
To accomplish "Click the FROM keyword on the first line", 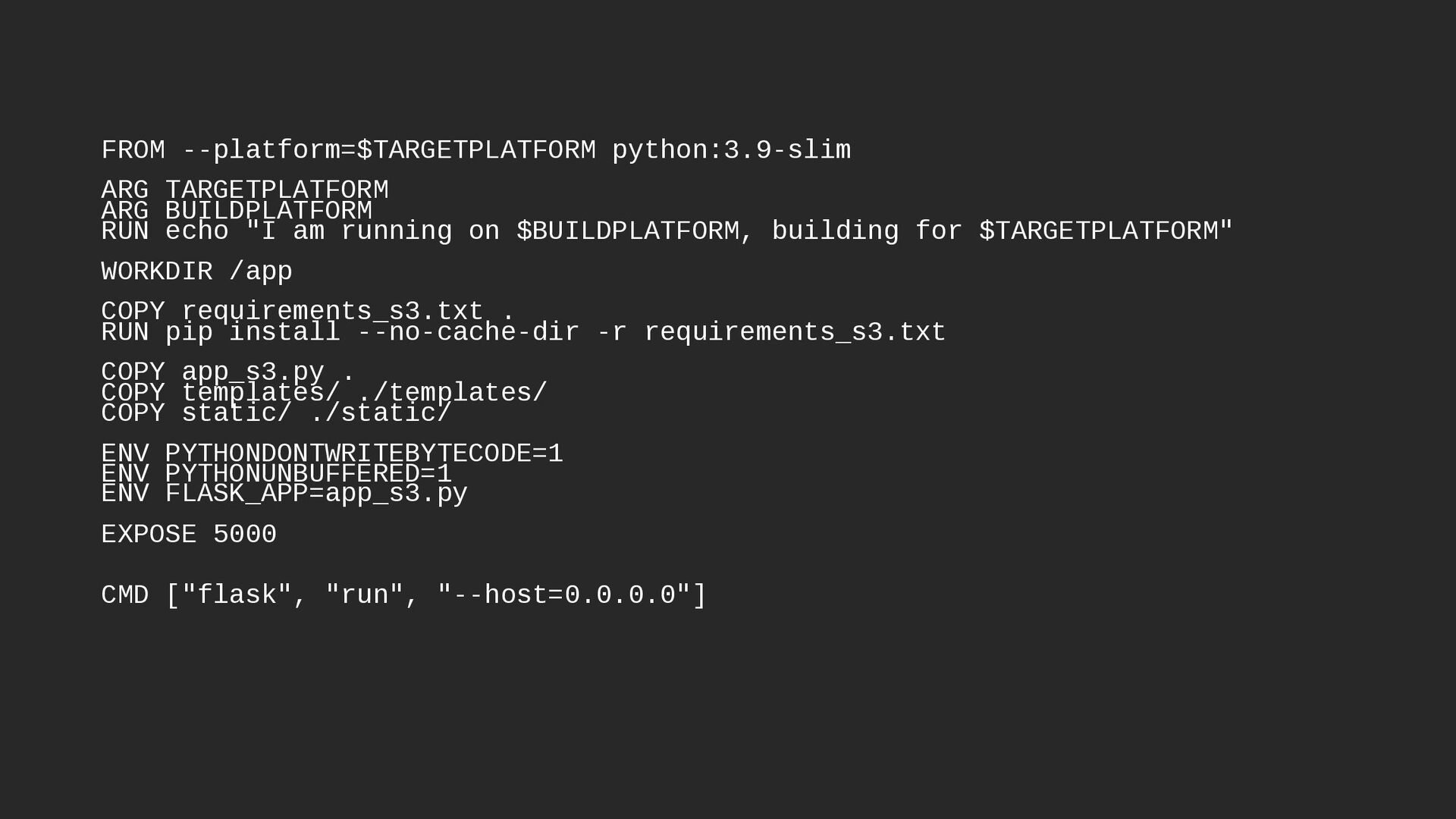I will (x=133, y=150).
